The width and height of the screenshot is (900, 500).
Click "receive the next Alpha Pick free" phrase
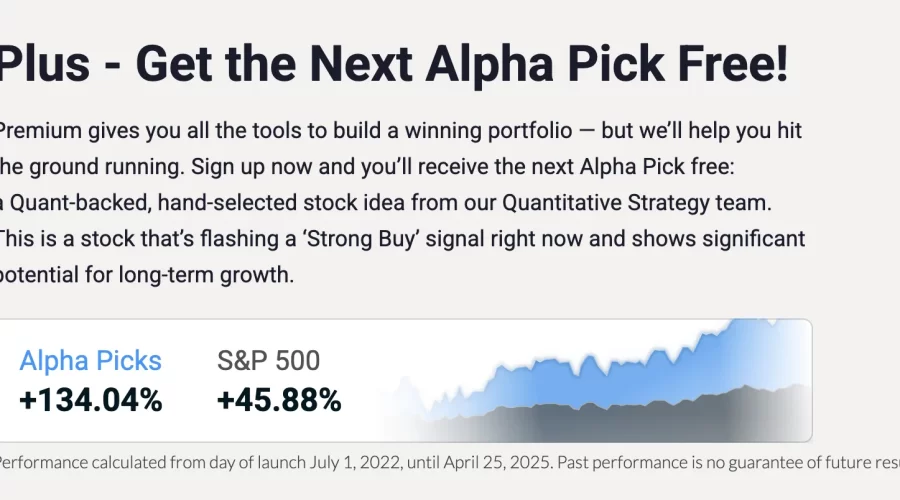pyautogui.click(x=575, y=167)
